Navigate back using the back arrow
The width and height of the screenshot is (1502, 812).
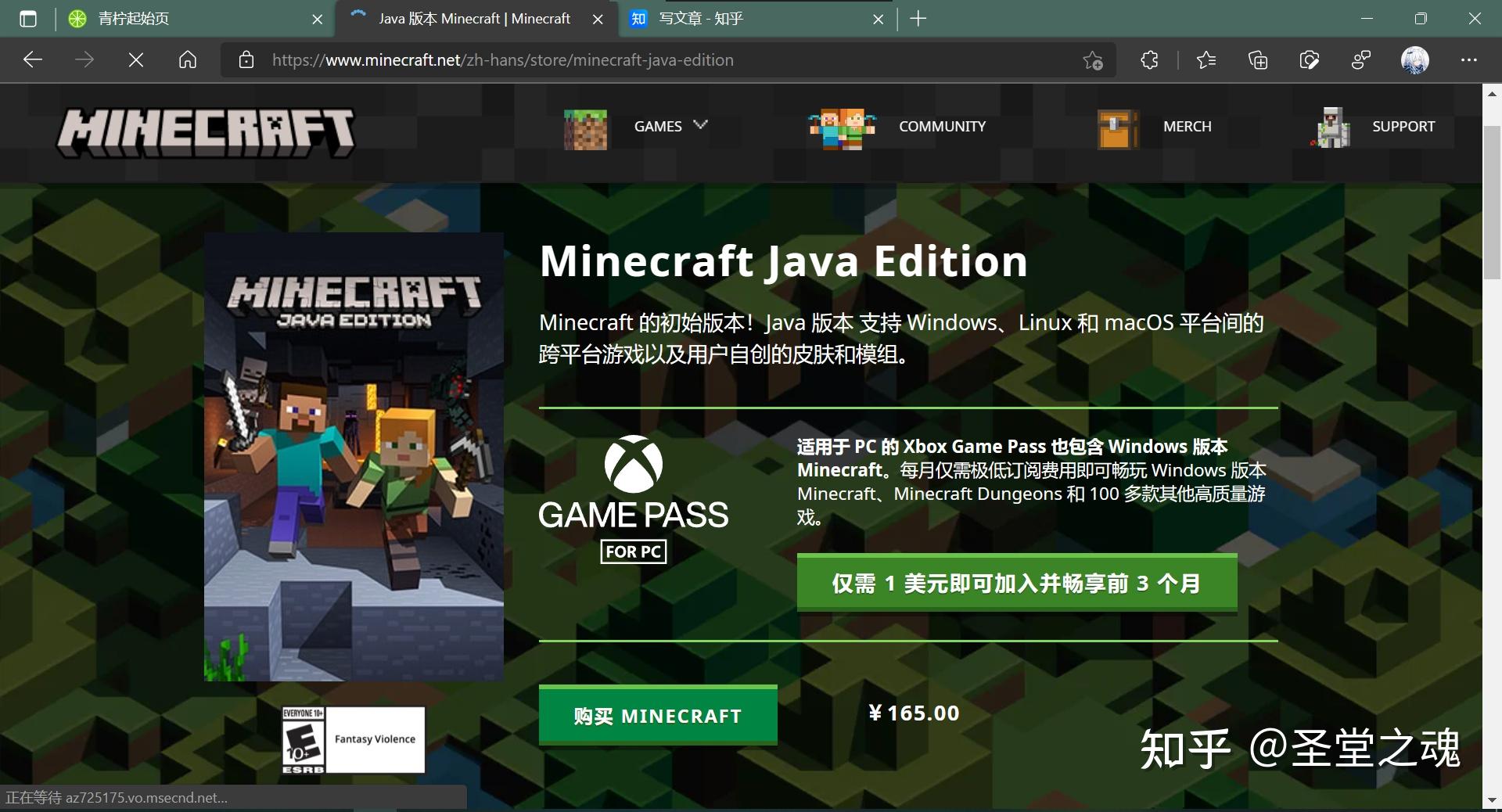32,59
